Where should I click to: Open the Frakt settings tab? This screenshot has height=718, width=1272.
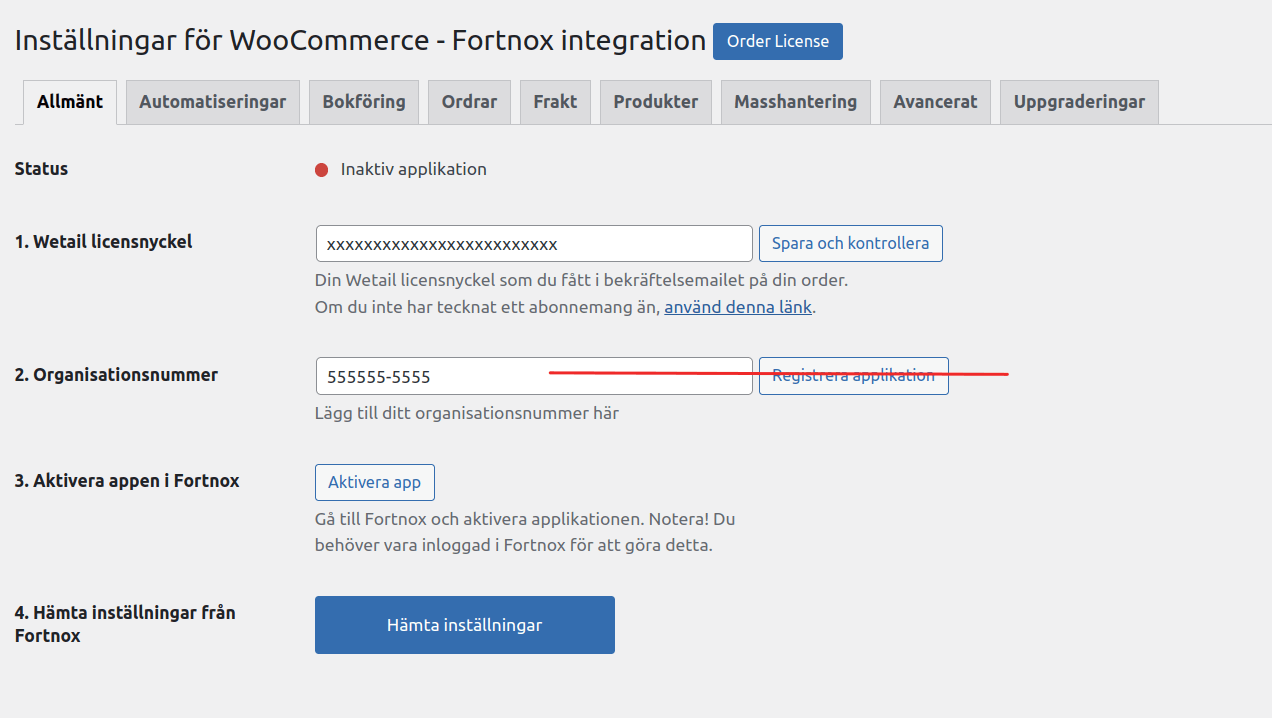pos(555,102)
